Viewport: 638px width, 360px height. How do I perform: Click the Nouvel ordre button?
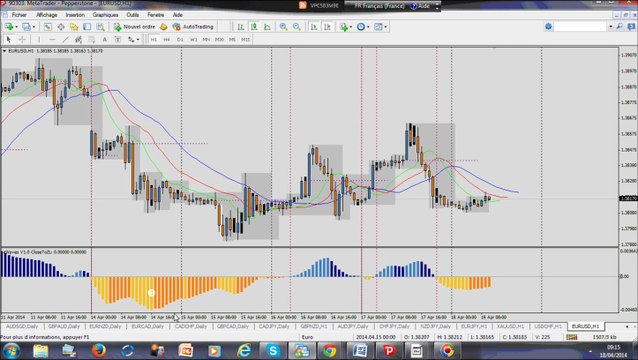pos(135,26)
